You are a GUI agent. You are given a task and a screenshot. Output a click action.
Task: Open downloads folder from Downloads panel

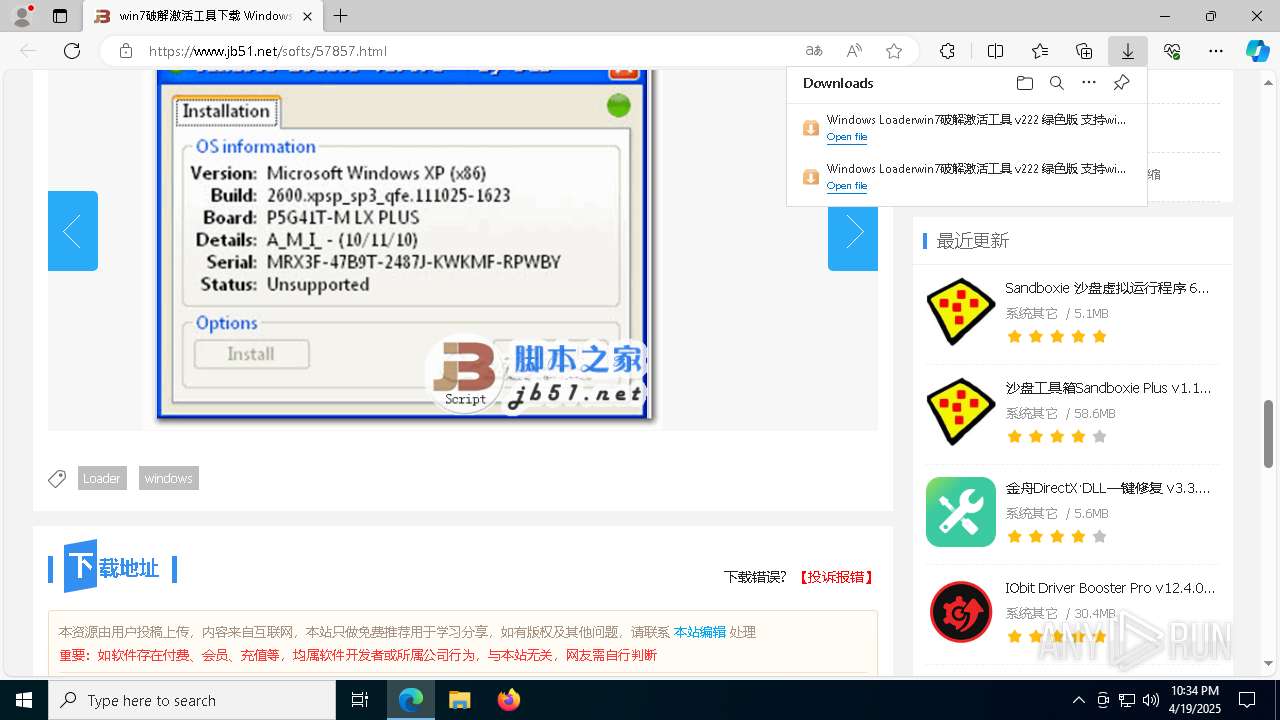coord(1024,83)
